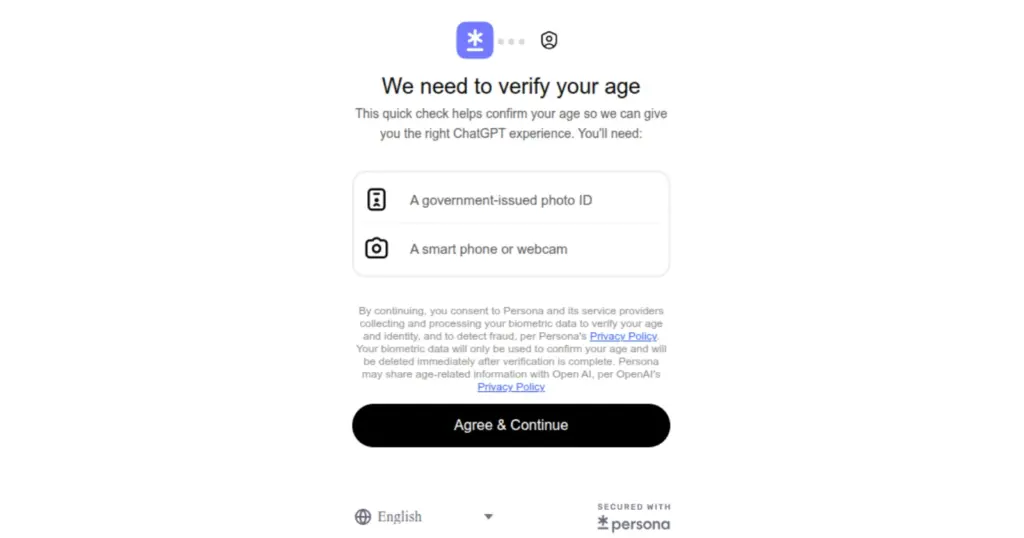Click the globe language icon
This screenshot has height=538, width=1024.
pos(363,517)
